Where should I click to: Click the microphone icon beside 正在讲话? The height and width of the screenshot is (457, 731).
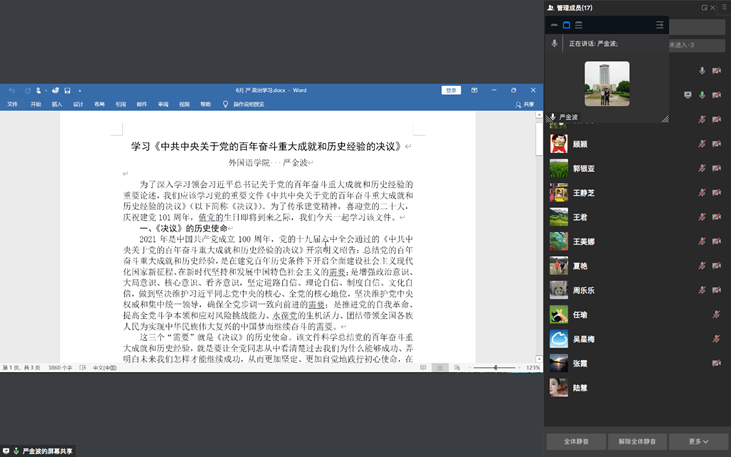[554, 43]
